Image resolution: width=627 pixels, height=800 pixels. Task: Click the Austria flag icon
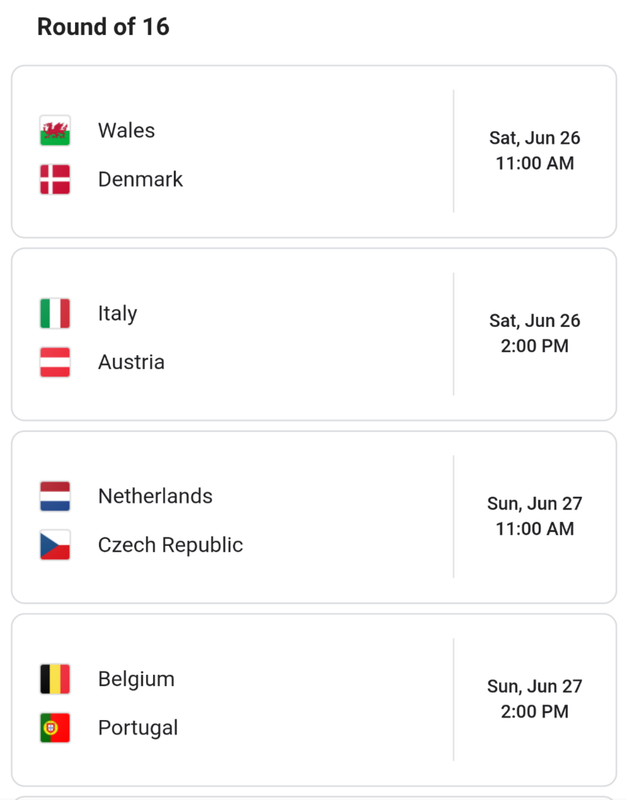click(55, 362)
